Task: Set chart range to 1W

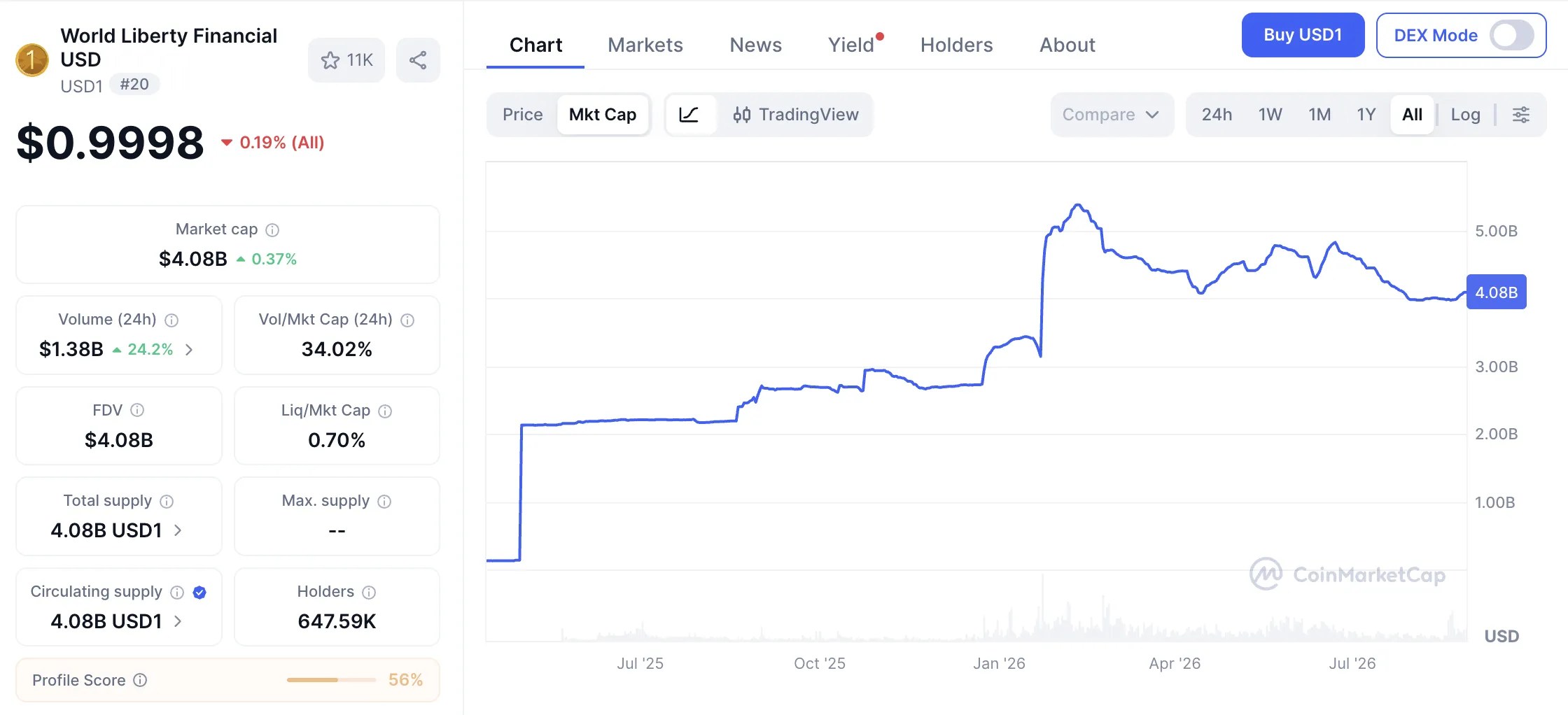Action: pos(1270,115)
